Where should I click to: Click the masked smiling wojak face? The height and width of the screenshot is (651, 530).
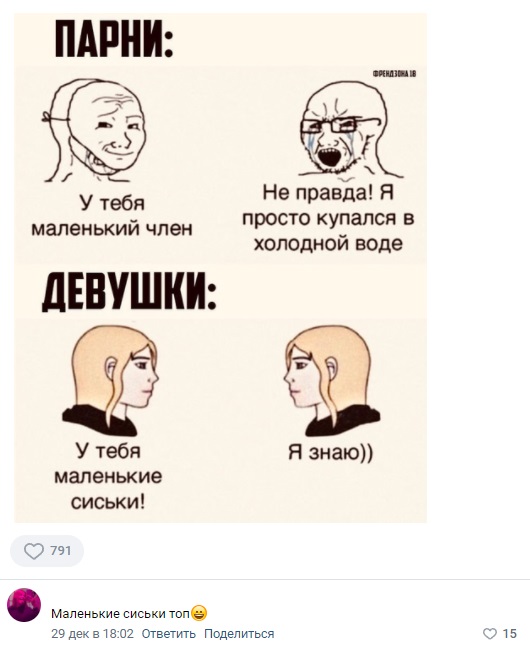coord(95,131)
